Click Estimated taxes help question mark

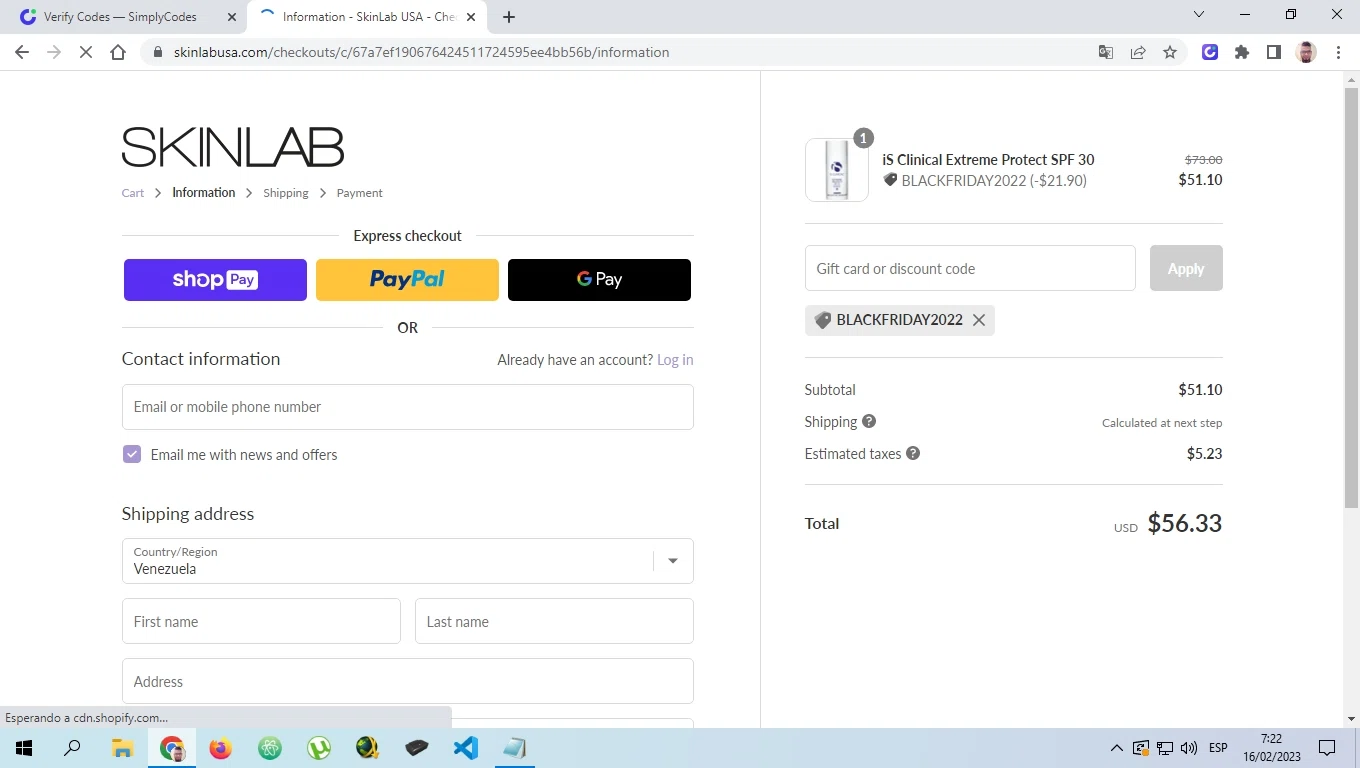click(x=913, y=453)
